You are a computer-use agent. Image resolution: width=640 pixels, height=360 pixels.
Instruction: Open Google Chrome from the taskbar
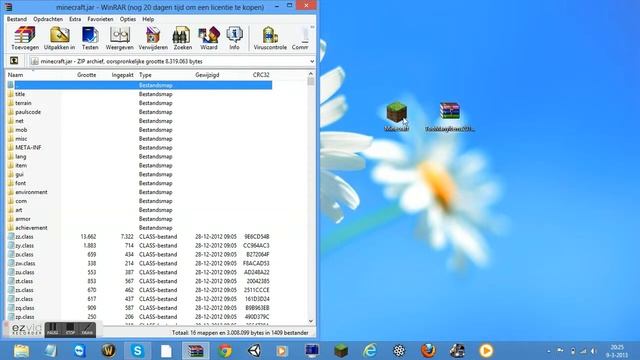pos(224,351)
